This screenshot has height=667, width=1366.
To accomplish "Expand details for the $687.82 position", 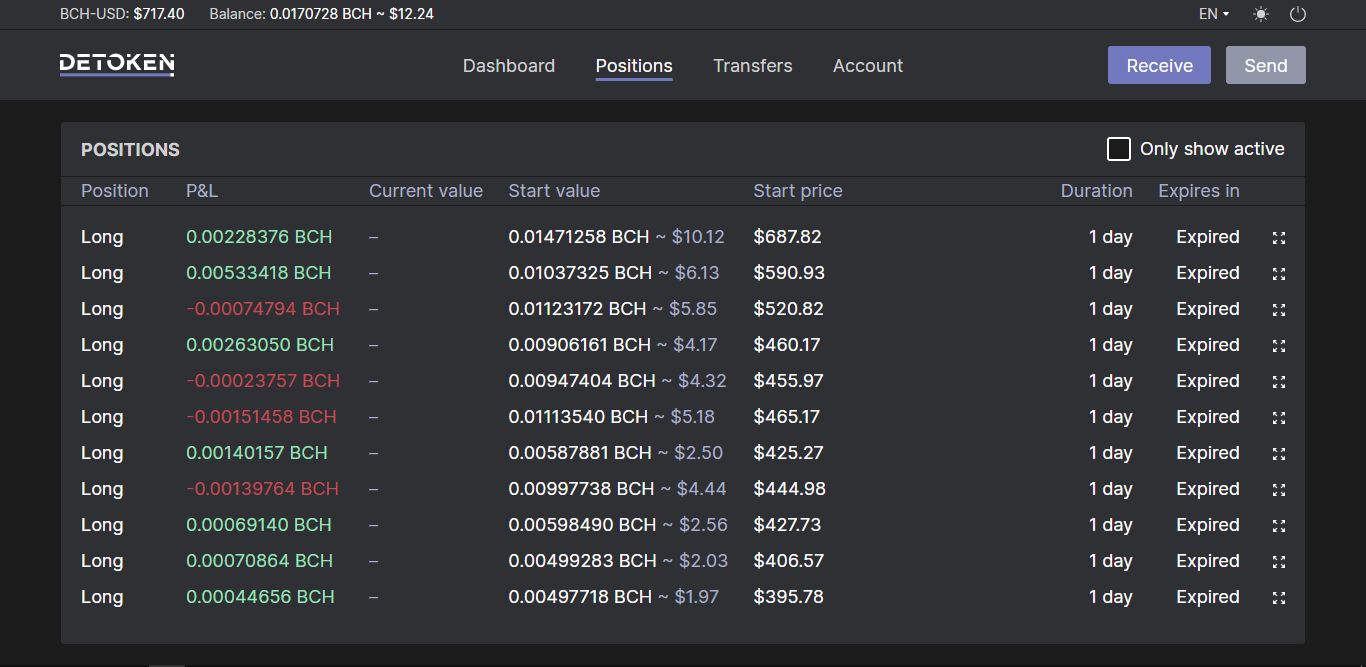I will 1278,238.
